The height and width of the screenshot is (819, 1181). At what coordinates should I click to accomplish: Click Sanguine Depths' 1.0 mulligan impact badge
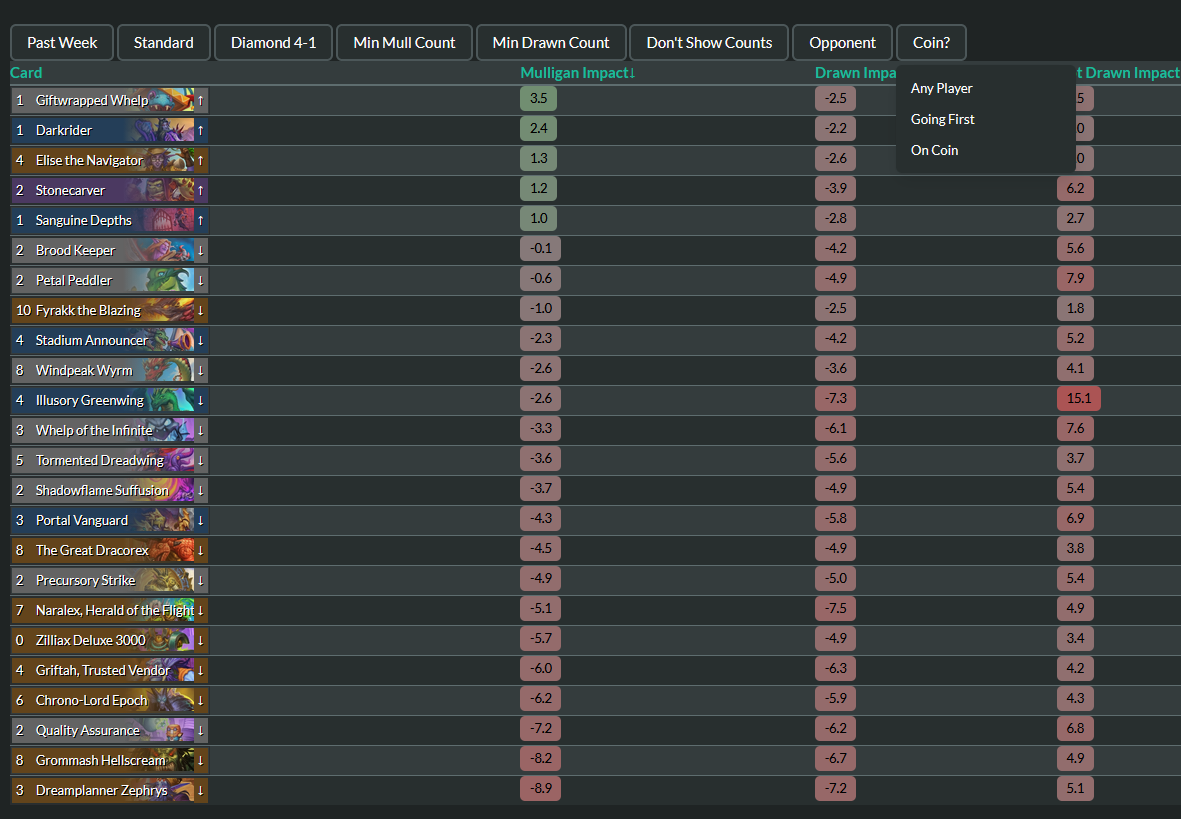(x=539, y=218)
